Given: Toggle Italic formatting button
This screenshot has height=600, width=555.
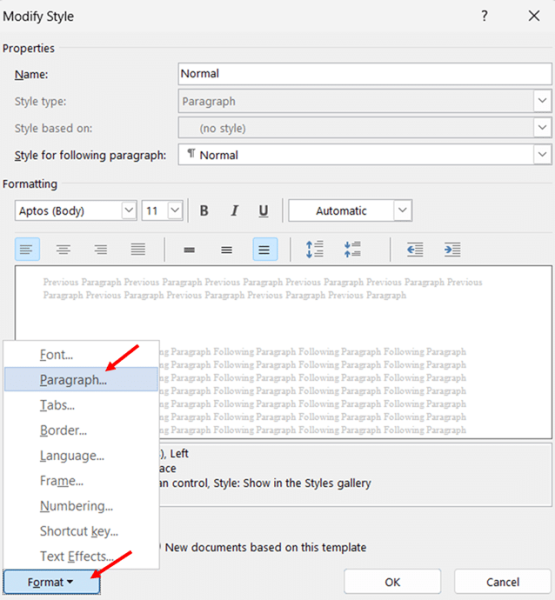Looking at the screenshot, I should tap(234, 210).
